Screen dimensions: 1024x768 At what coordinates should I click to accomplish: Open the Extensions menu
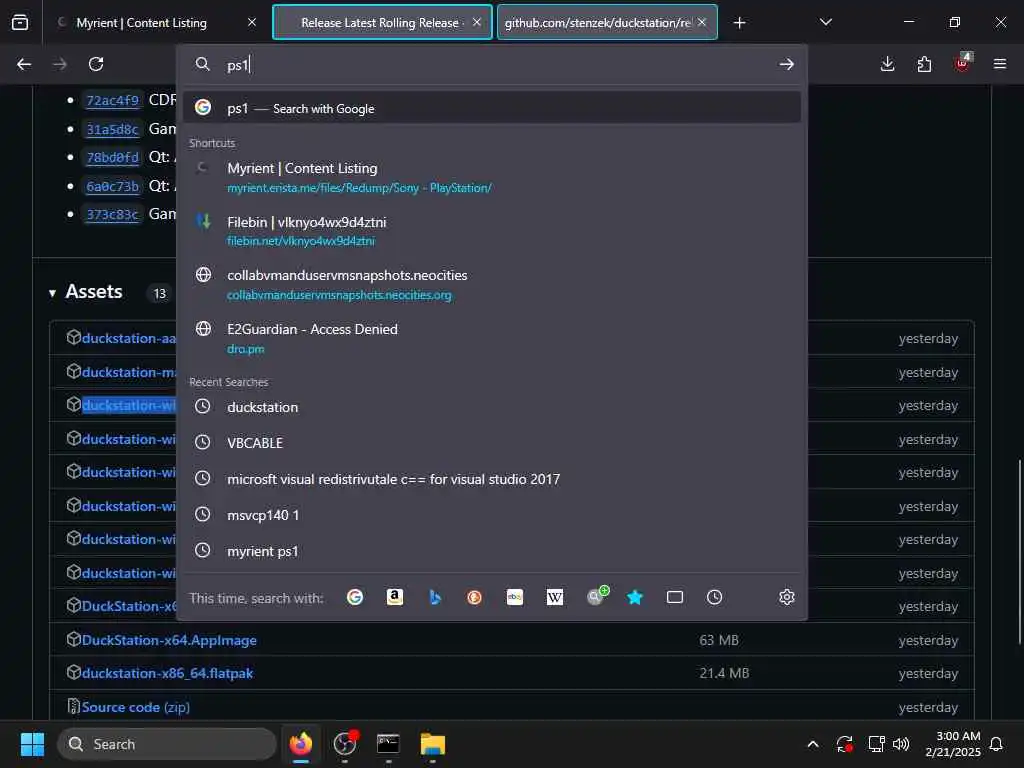(x=924, y=64)
